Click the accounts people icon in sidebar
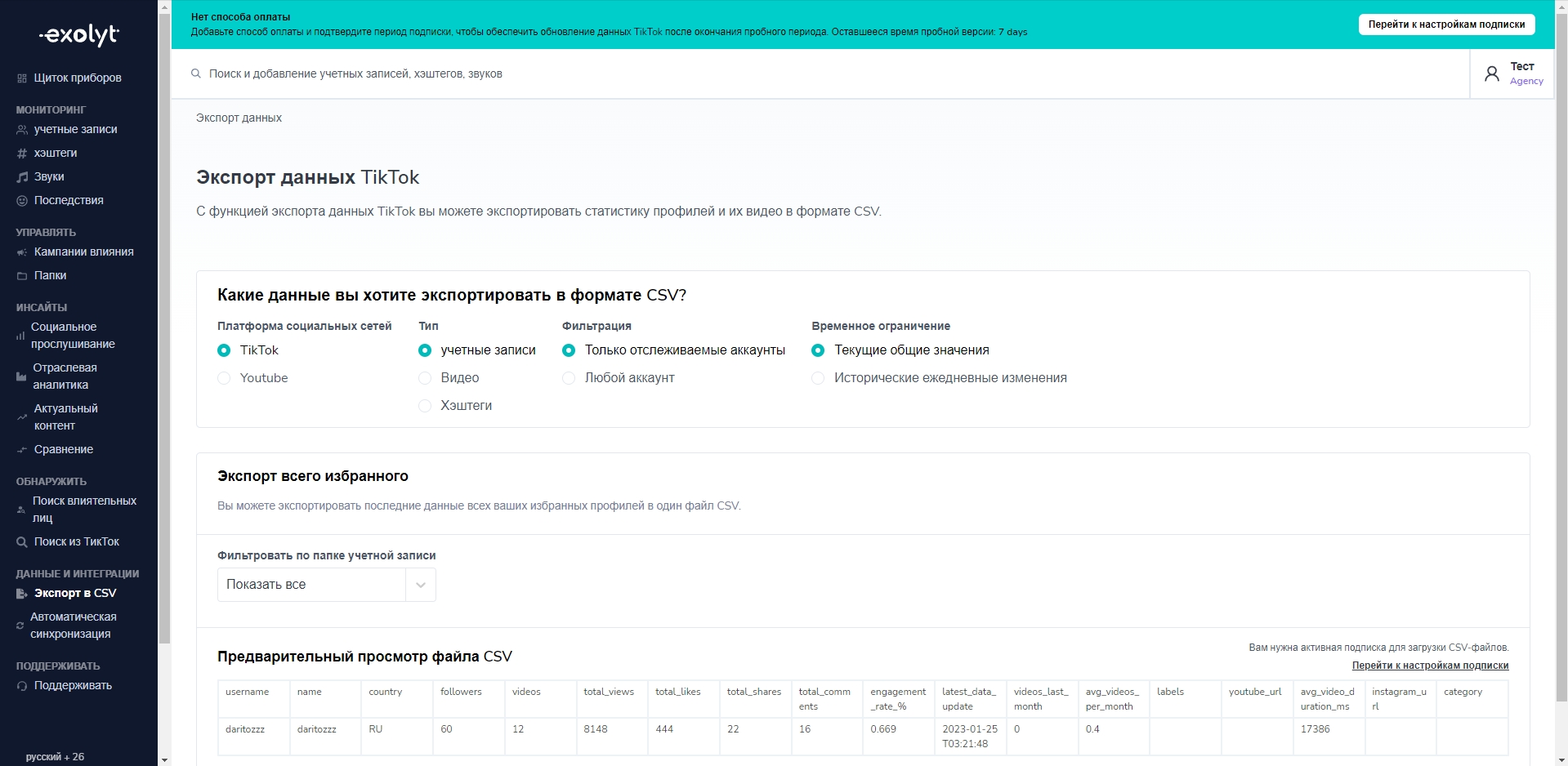The image size is (1568, 766). [22, 130]
